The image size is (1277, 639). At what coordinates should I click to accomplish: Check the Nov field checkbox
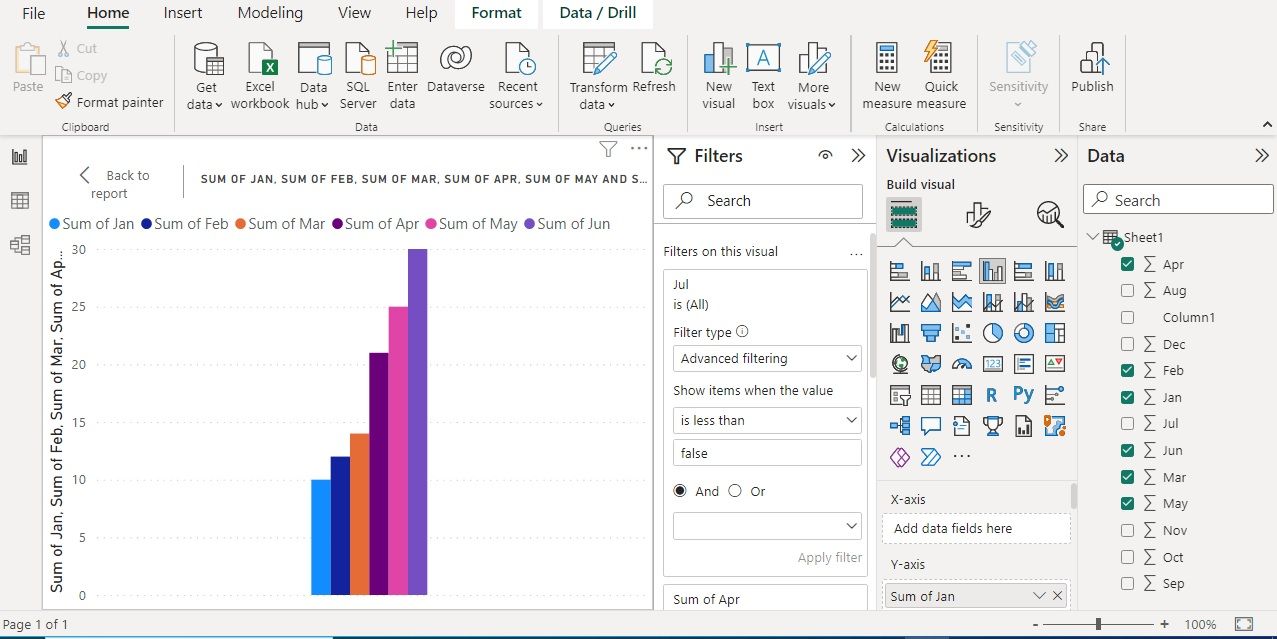coord(1128,530)
